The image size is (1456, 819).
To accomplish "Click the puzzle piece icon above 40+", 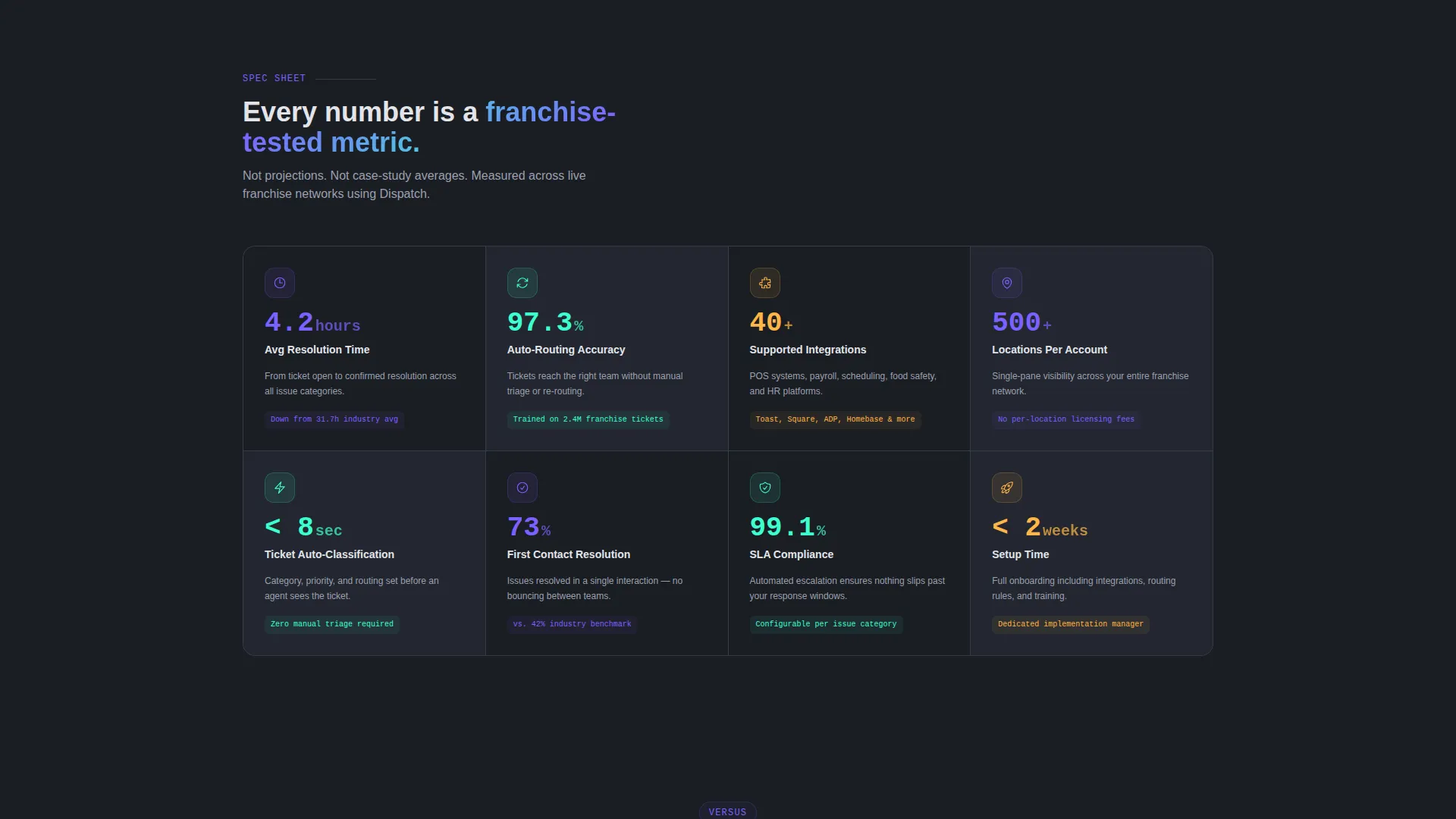I will pyautogui.click(x=765, y=283).
